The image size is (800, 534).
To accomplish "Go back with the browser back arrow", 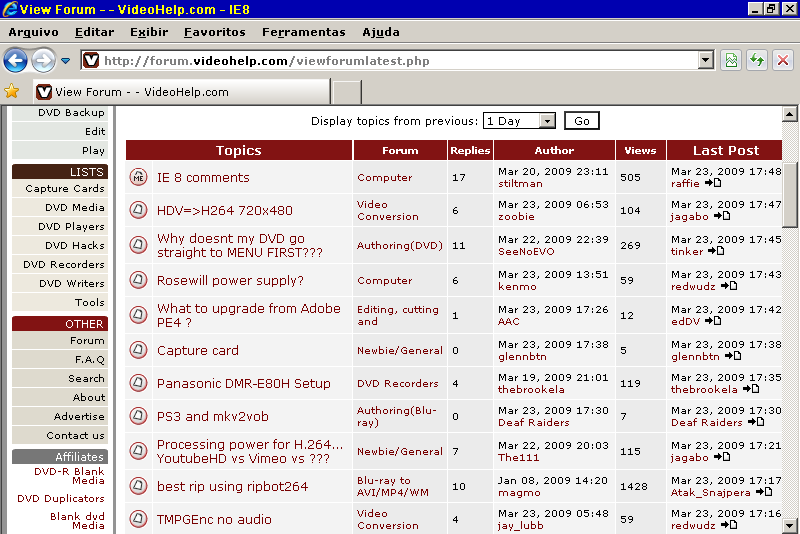I will coord(15,61).
